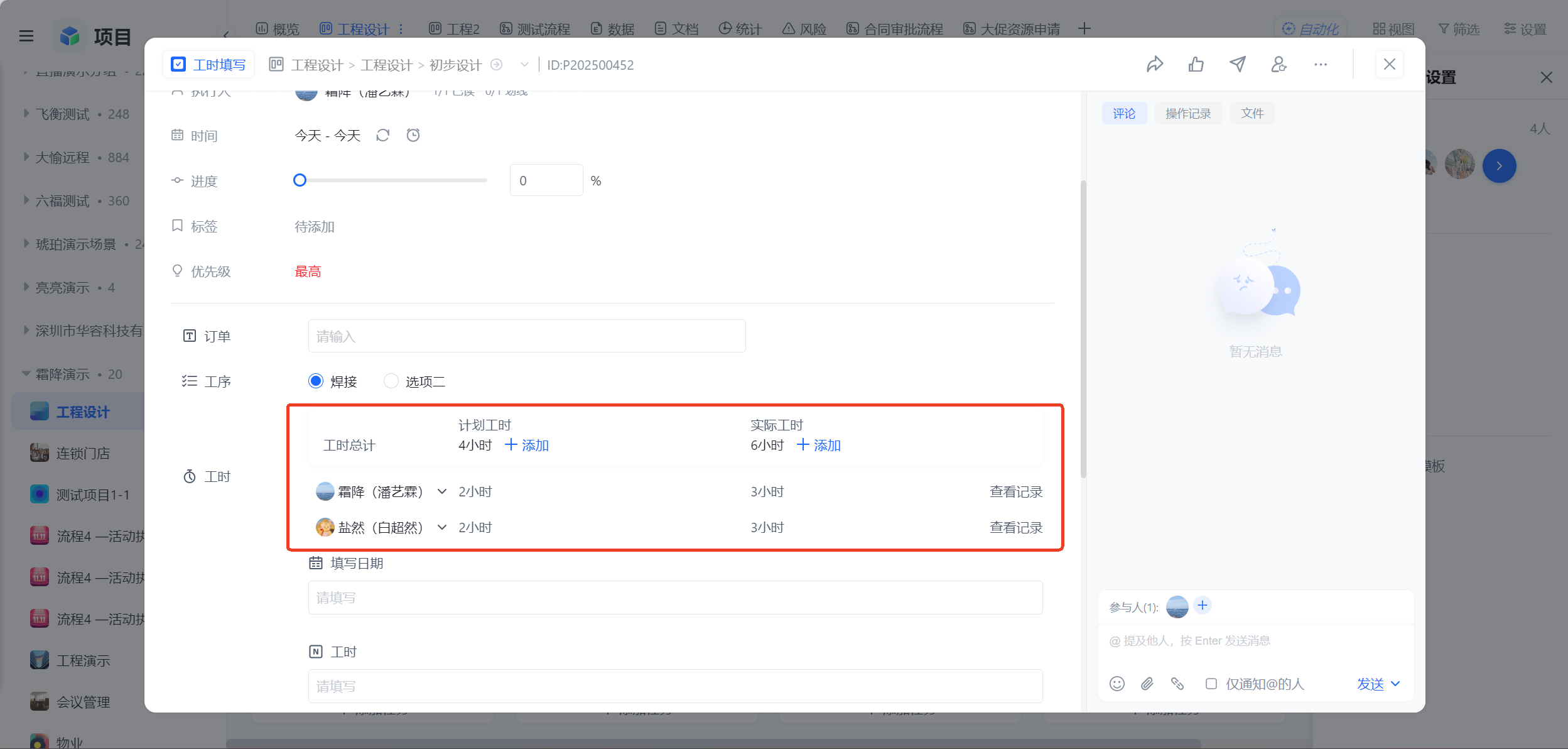
Task: Click the 最高 priority value
Action: tap(308, 271)
